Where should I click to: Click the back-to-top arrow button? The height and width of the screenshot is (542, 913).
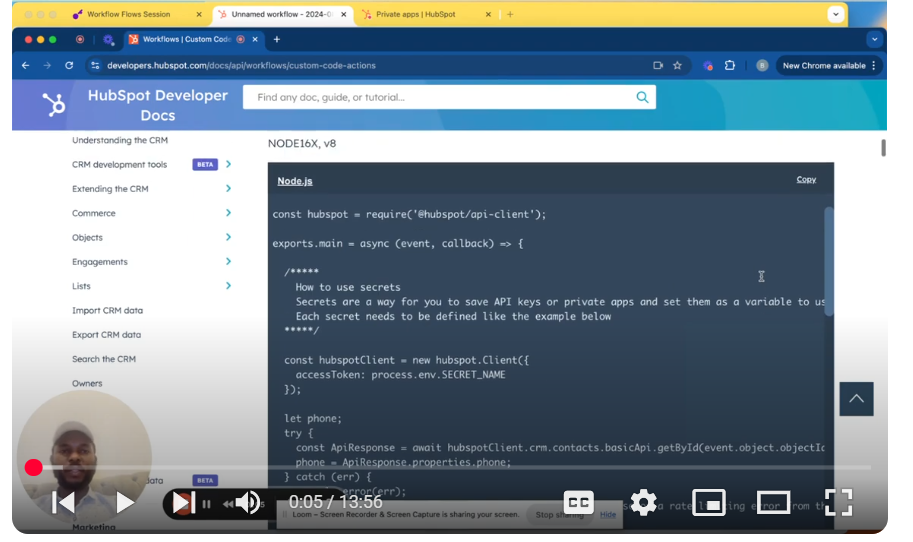pos(856,399)
